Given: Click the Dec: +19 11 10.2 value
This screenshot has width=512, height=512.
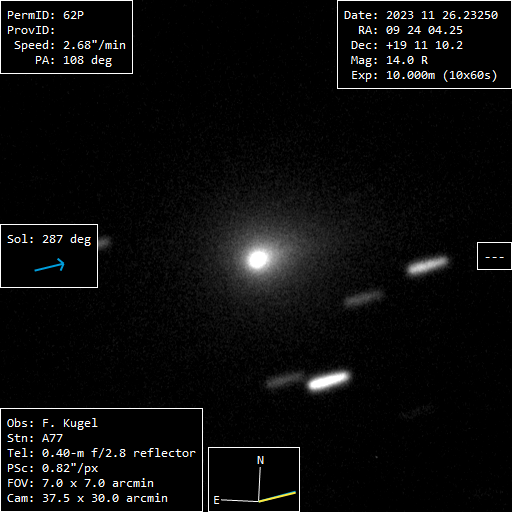Looking at the screenshot, I should tap(407, 45).
